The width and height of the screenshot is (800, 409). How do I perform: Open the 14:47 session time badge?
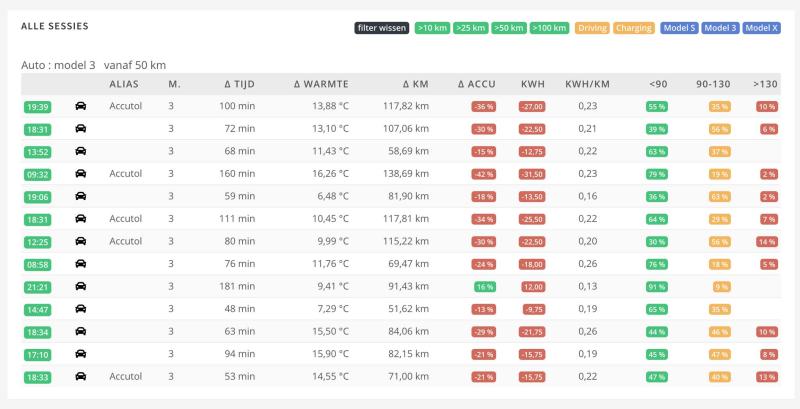(36, 309)
